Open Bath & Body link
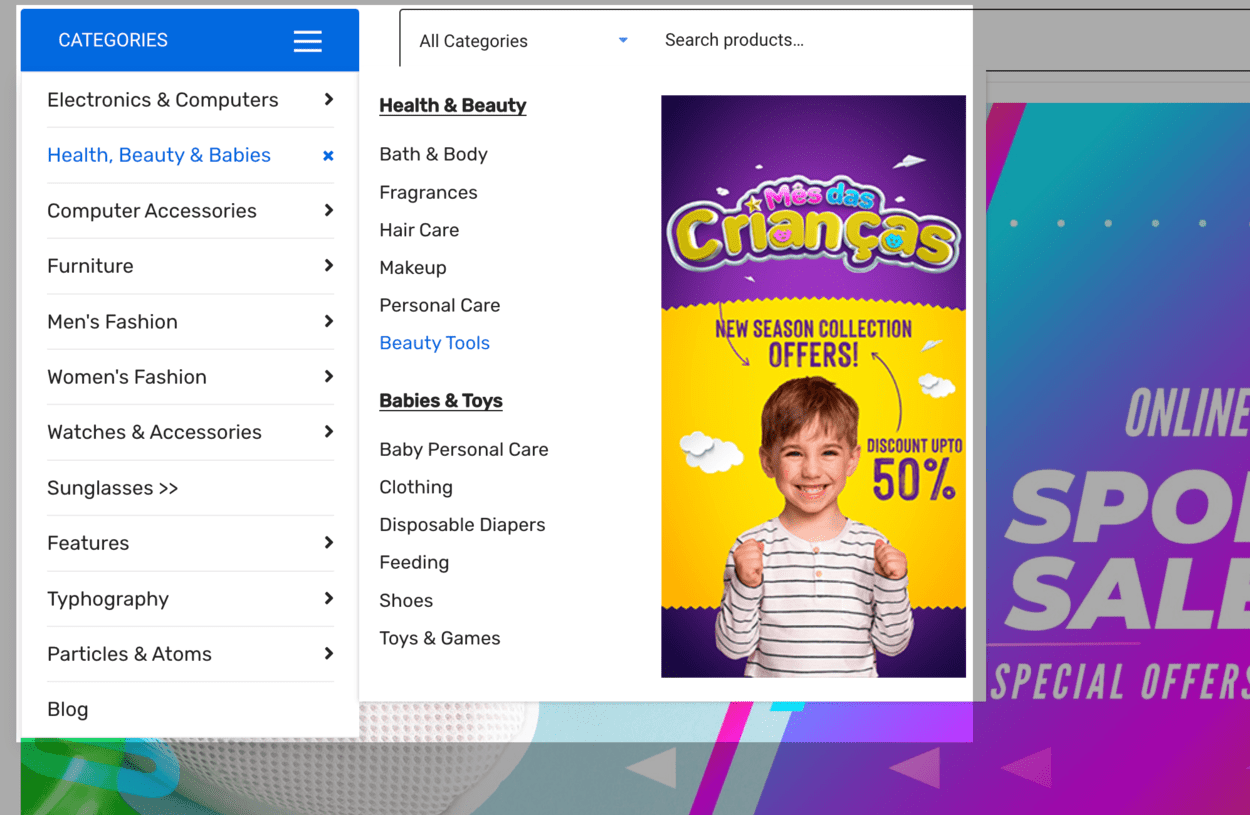 tap(433, 154)
